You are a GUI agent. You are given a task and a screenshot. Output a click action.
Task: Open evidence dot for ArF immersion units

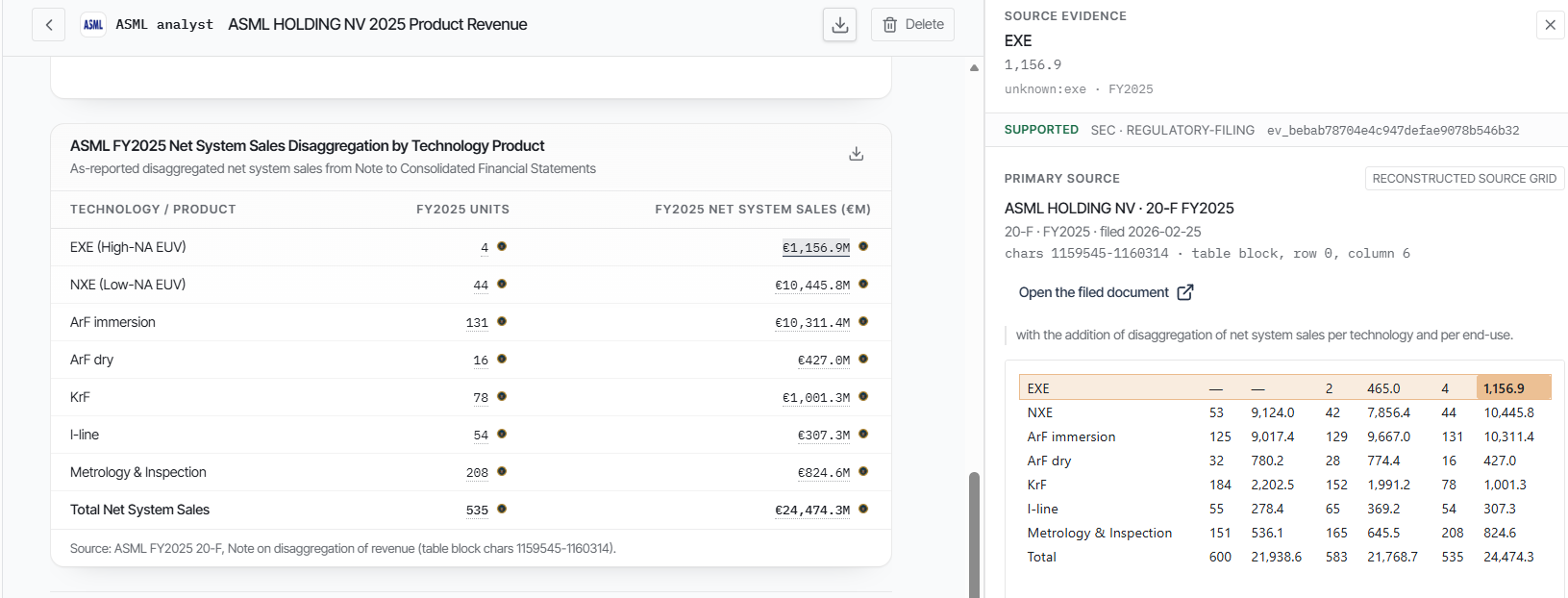click(x=502, y=321)
